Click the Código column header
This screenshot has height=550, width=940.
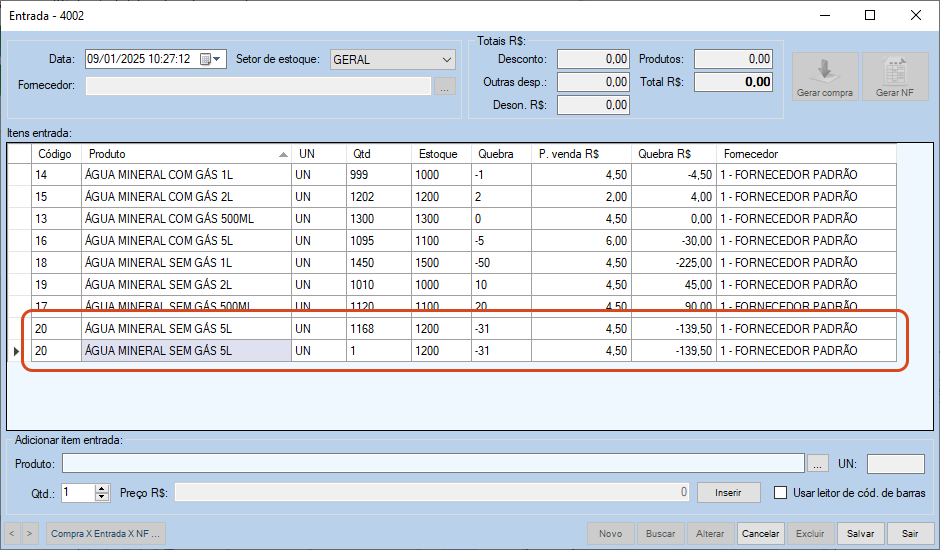pos(55,154)
